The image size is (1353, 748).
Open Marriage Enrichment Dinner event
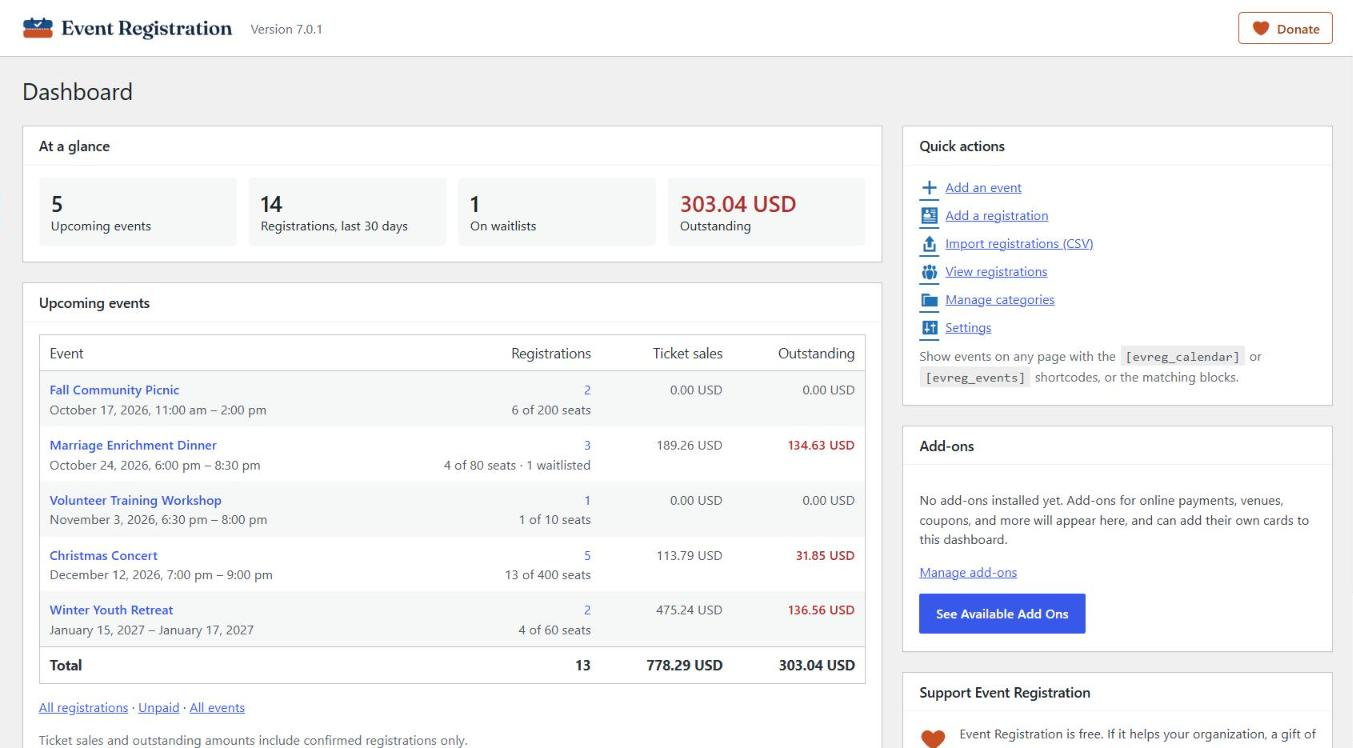[133, 445]
